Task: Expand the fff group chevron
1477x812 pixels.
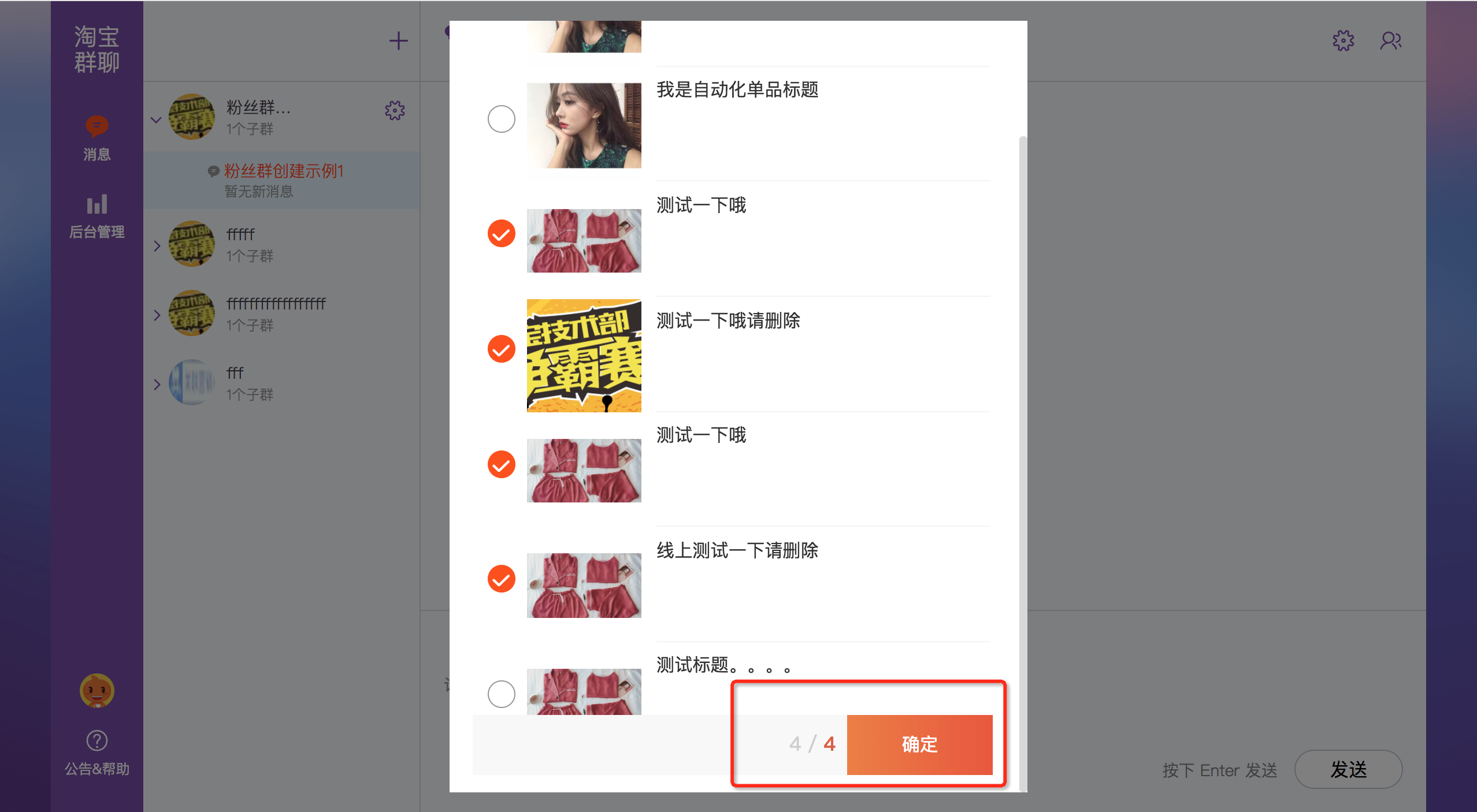Action: pyautogui.click(x=157, y=385)
